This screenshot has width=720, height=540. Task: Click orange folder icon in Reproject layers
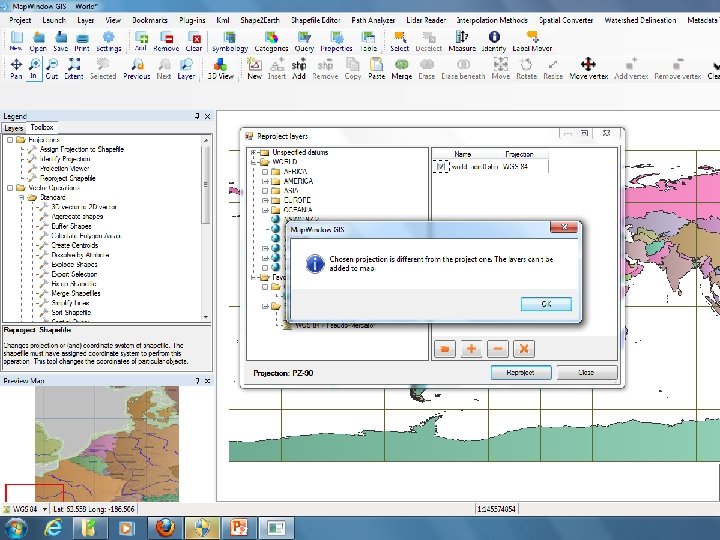(x=444, y=349)
